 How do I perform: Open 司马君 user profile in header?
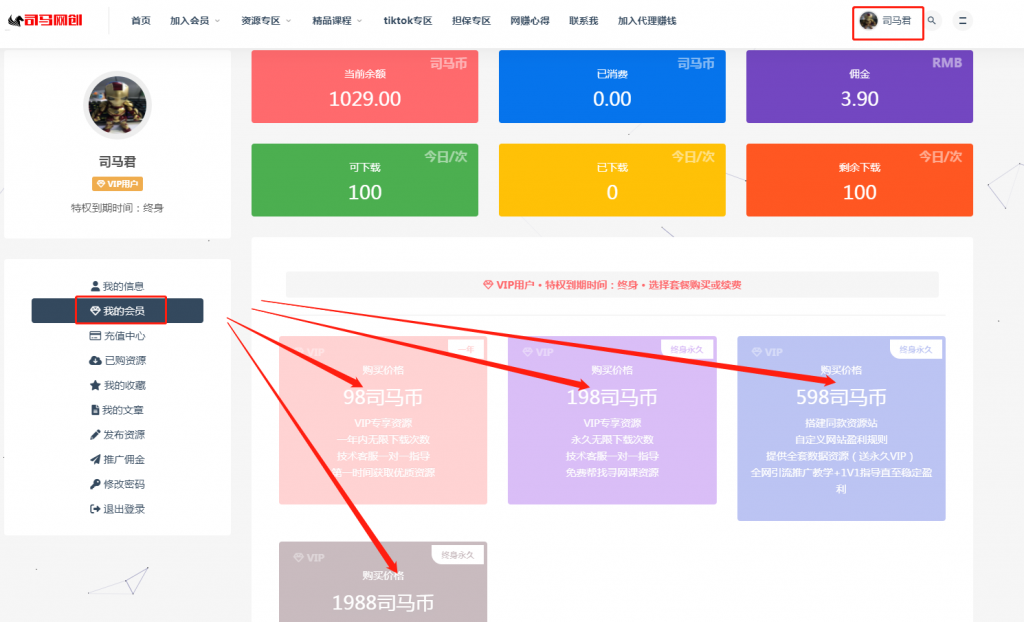pyautogui.click(x=887, y=21)
